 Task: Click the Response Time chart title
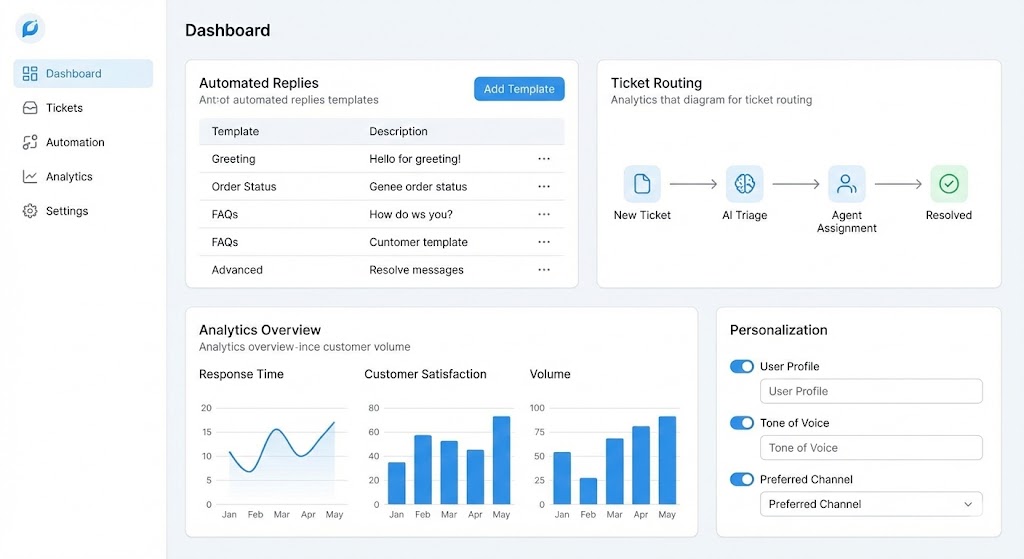point(241,374)
